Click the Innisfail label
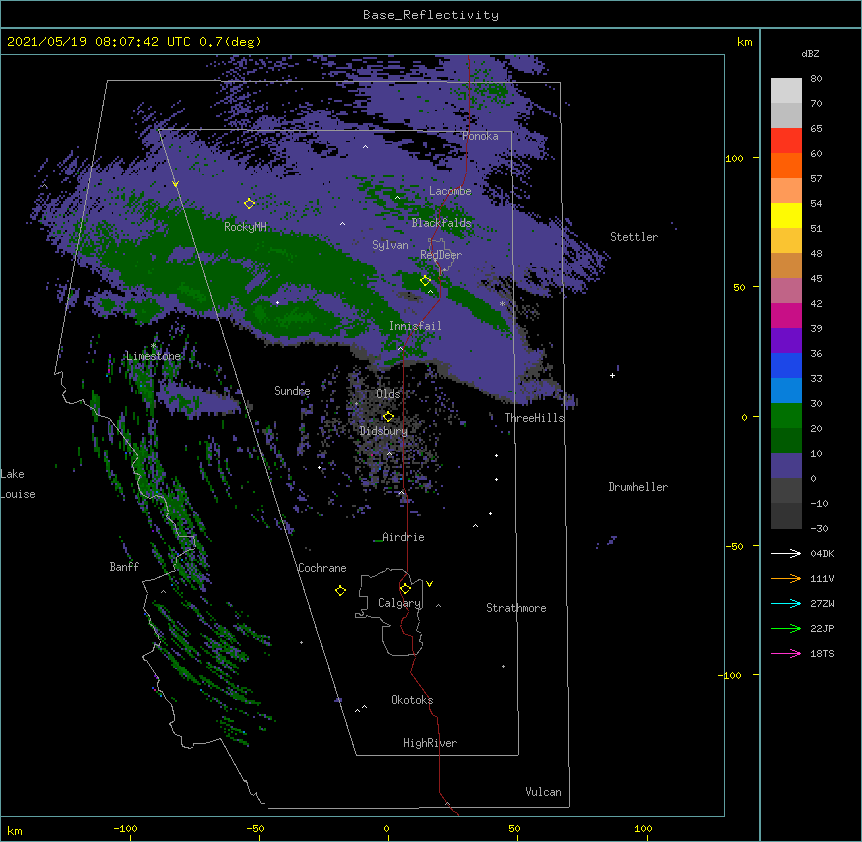The height and width of the screenshot is (842, 862). click(x=415, y=326)
